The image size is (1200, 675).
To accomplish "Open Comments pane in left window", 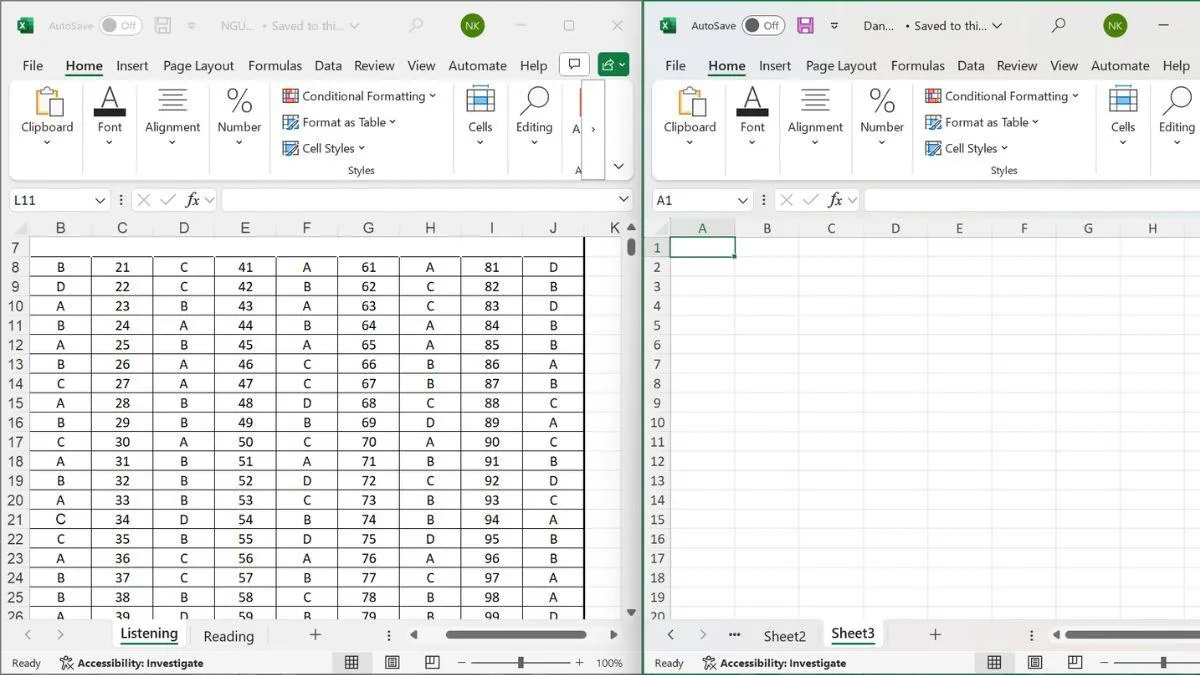I will [574, 65].
